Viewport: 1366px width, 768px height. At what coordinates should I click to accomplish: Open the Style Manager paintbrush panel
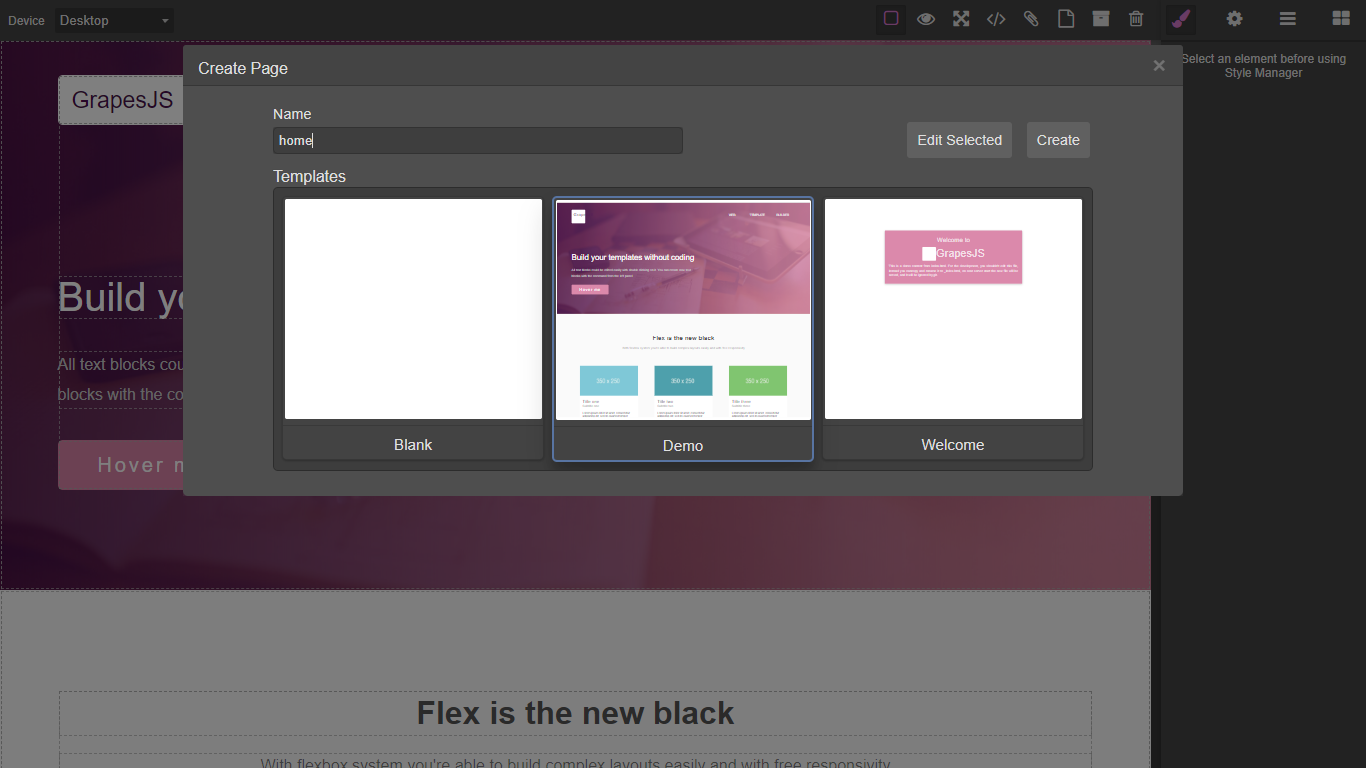[x=1180, y=18]
